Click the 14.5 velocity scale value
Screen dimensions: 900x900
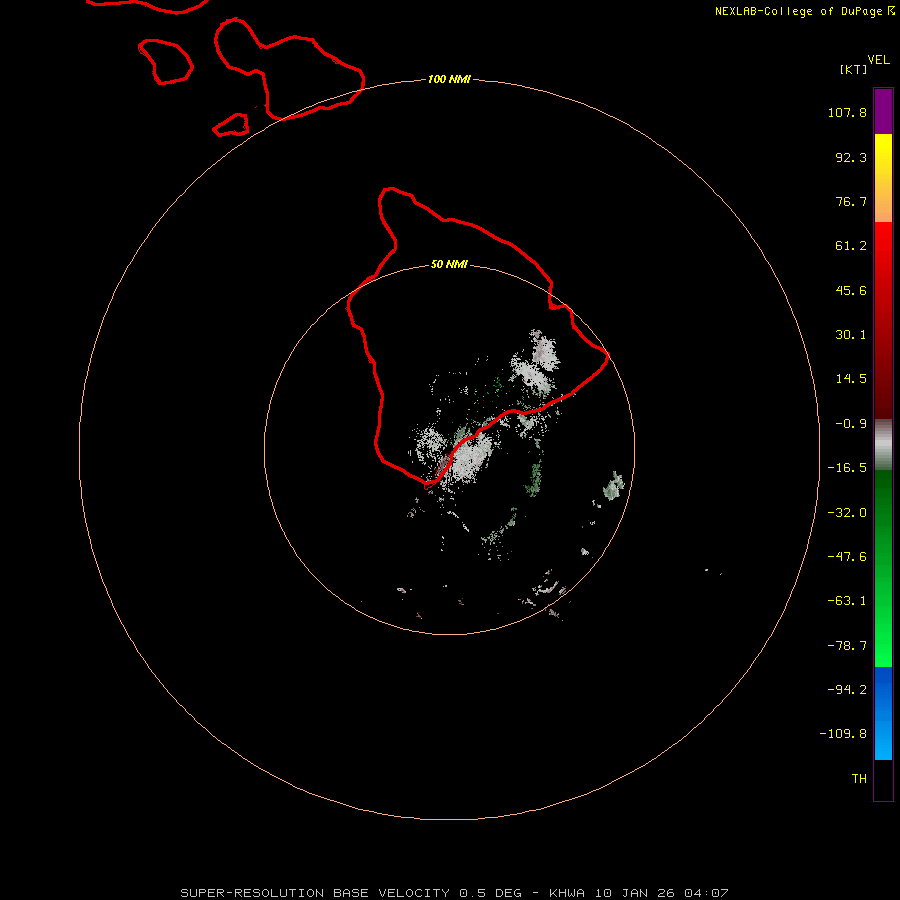851,379
